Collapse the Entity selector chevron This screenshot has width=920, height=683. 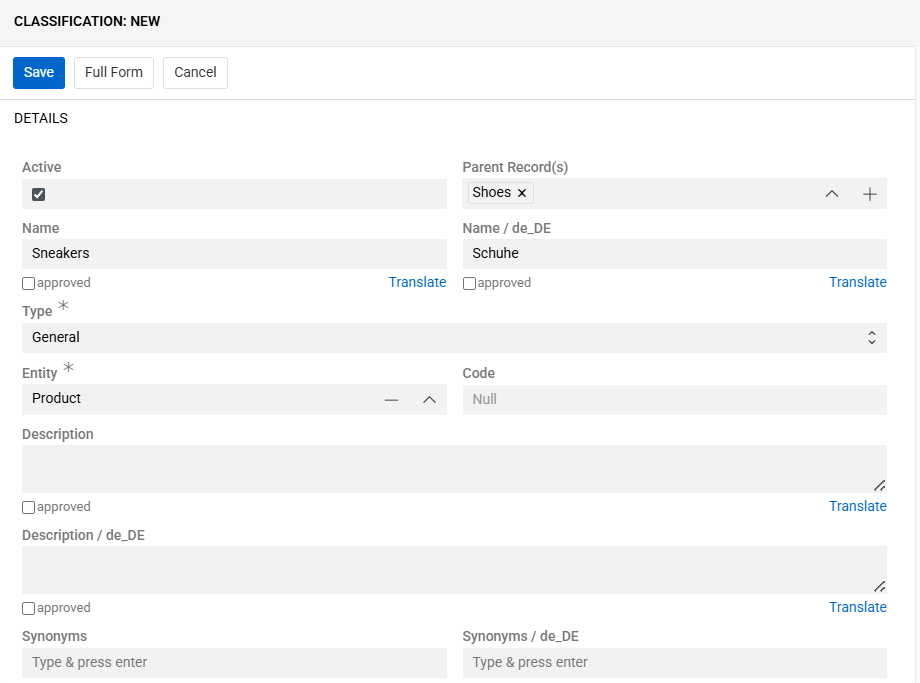429,399
